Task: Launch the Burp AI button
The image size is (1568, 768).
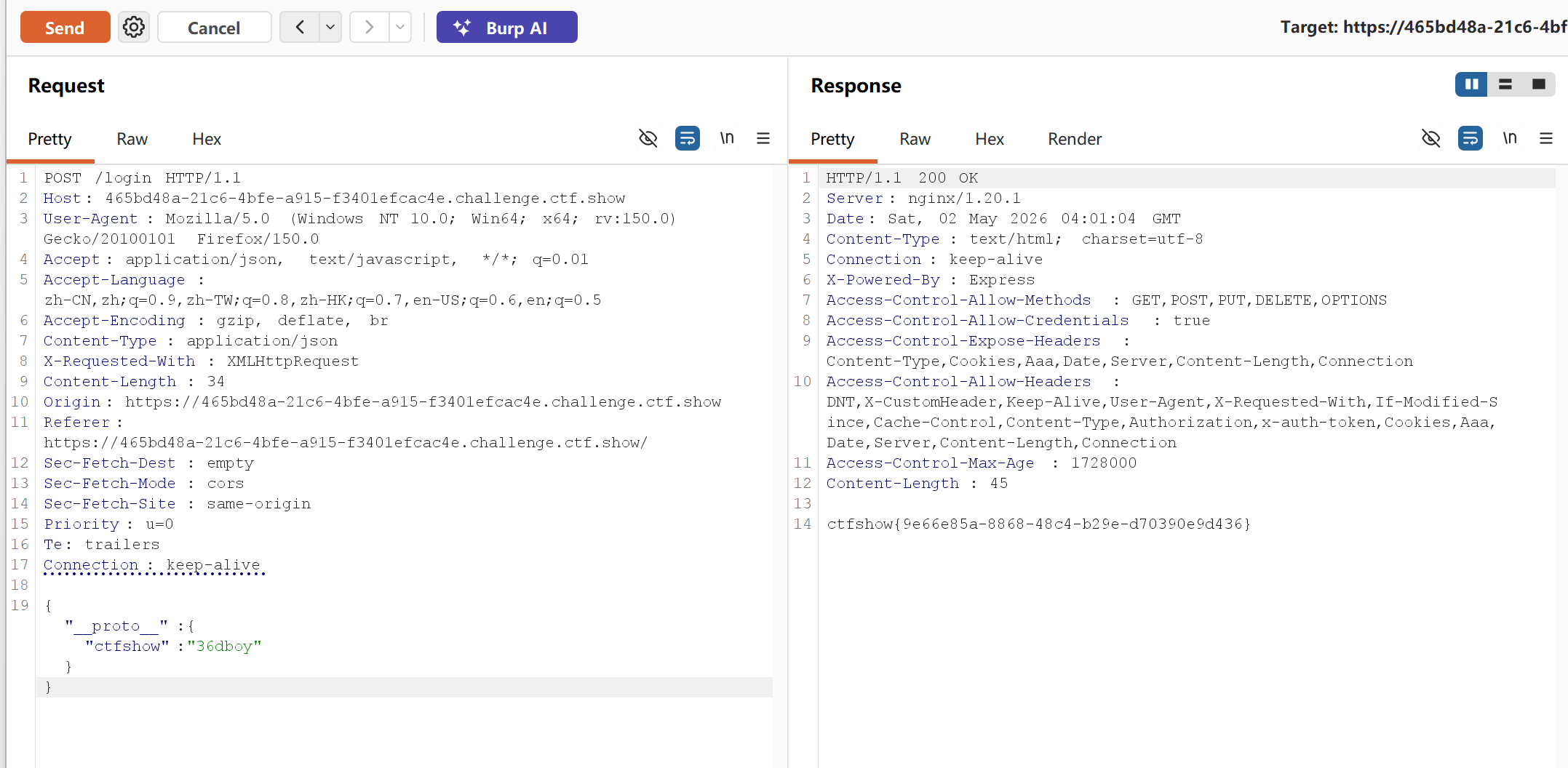Action: coord(507,28)
